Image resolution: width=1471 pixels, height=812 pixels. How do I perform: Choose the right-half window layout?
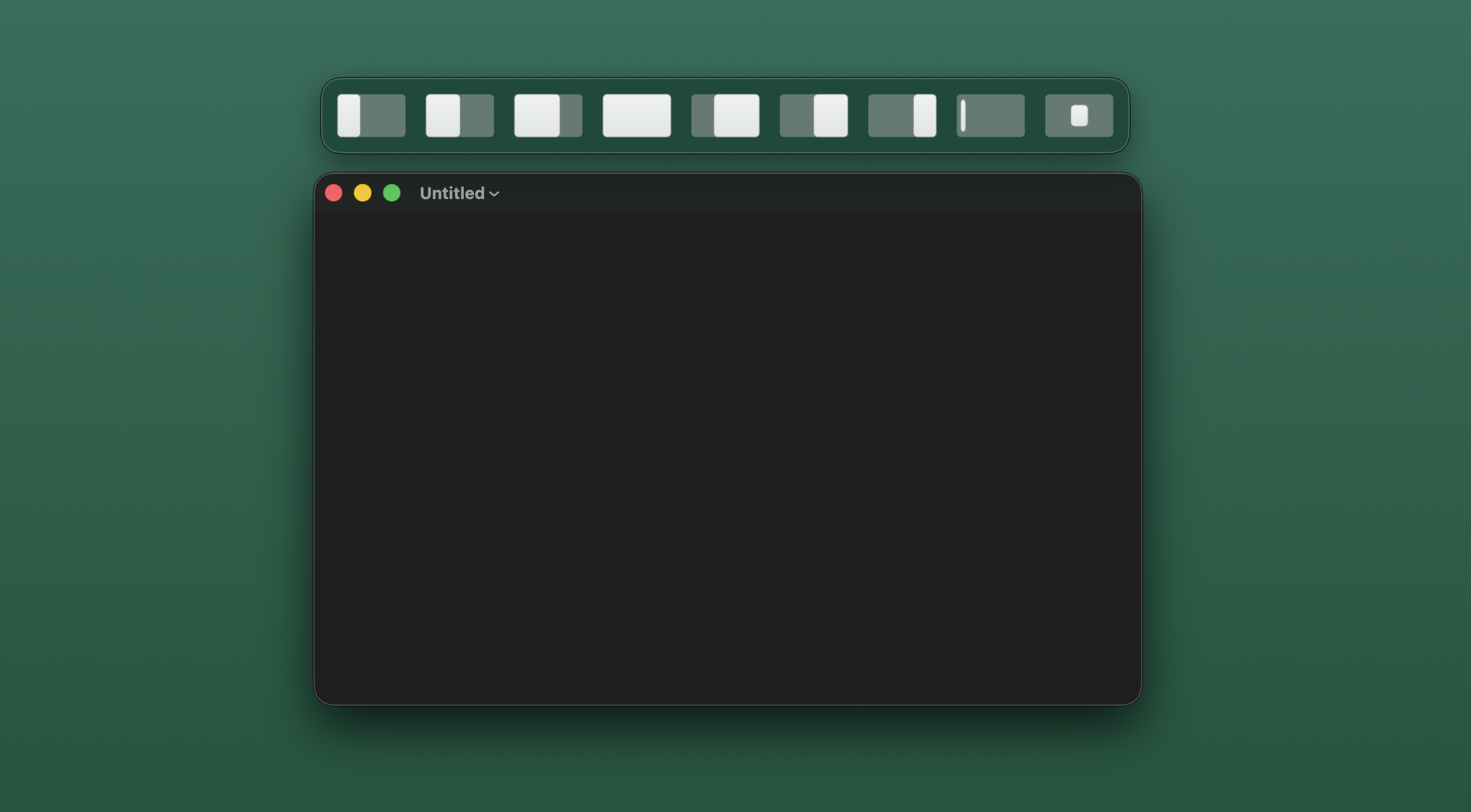[x=814, y=116]
